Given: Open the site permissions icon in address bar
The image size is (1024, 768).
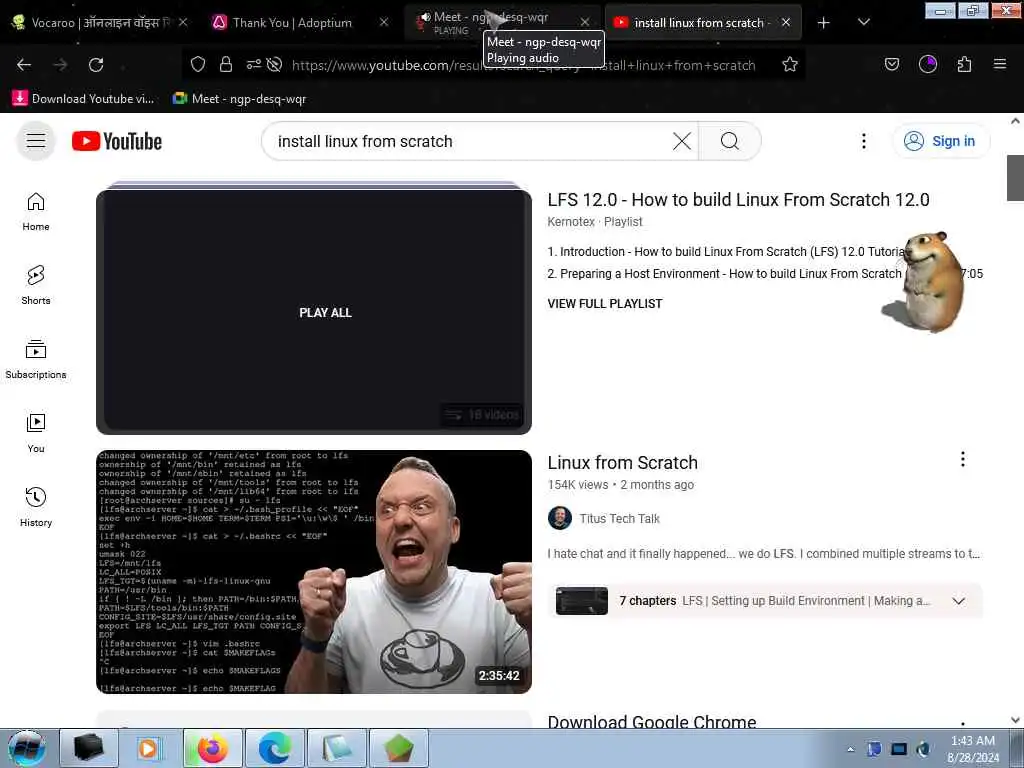Looking at the screenshot, I should [253, 64].
